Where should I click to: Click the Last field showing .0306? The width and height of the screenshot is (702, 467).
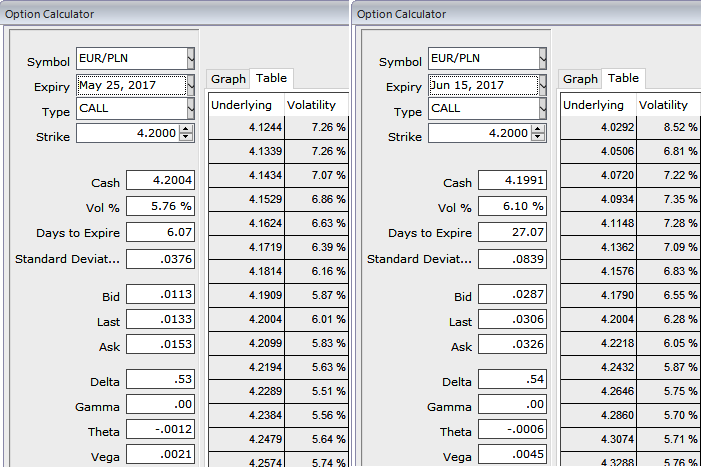click(512, 319)
